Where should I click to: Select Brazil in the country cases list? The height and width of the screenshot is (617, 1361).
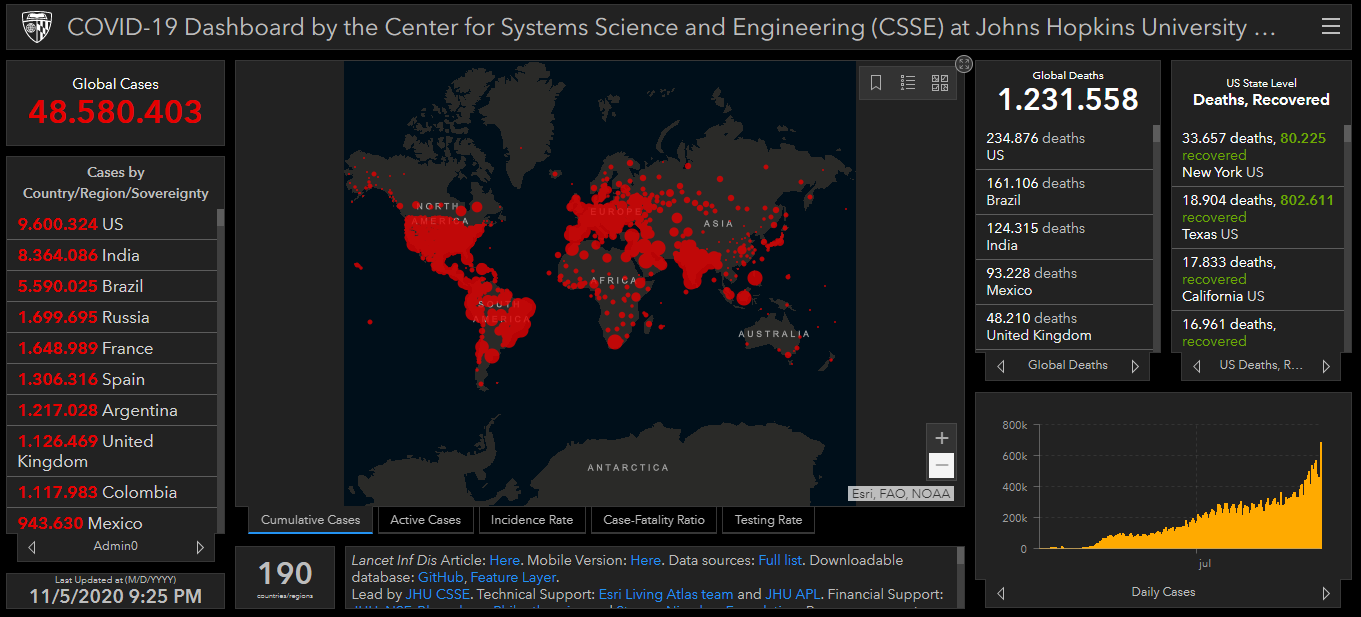pos(112,286)
